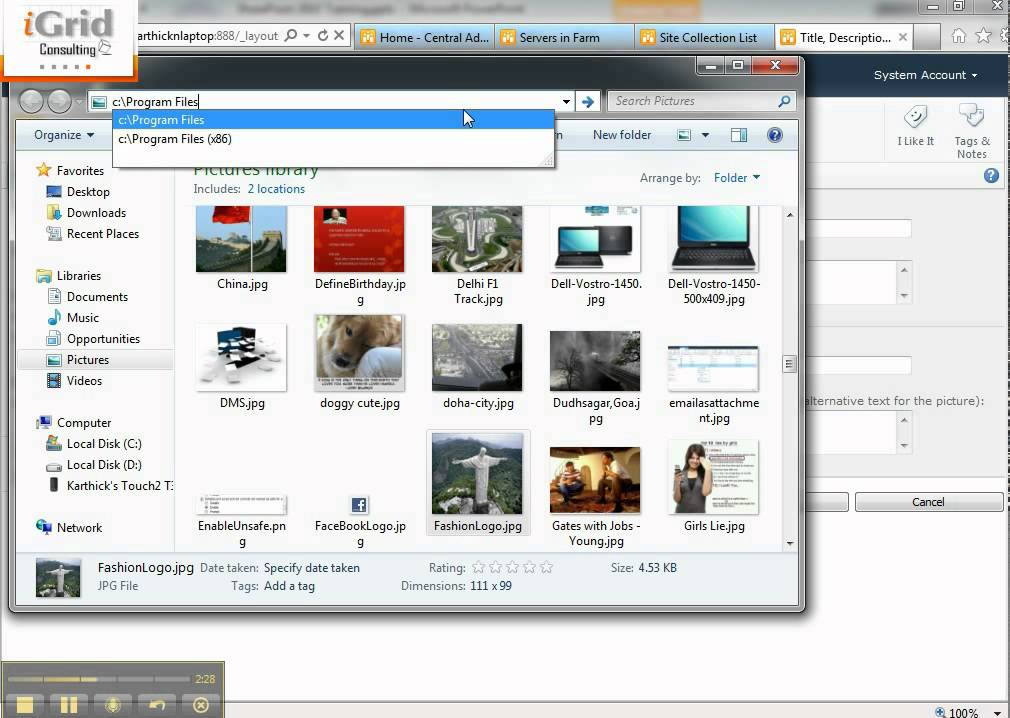Click the recorder Pause button
The height and width of the screenshot is (718, 1010).
click(x=68, y=705)
